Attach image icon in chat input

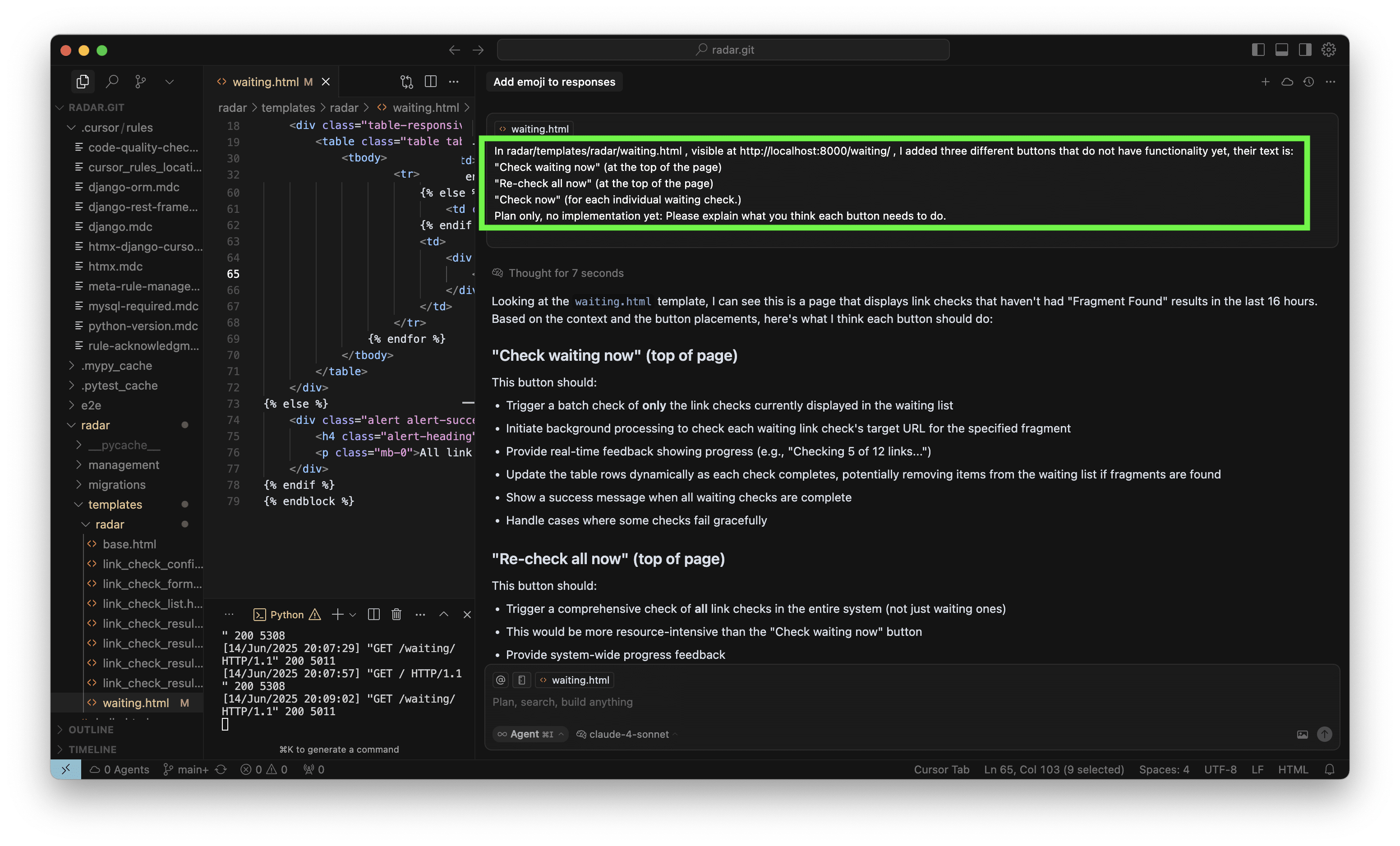point(1302,734)
